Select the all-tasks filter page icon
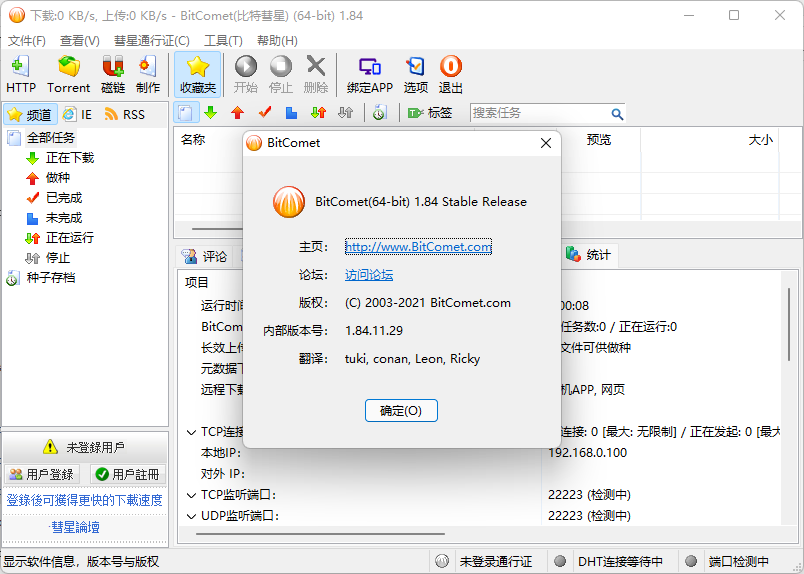Image resolution: width=804 pixels, height=574 pixels. pos(186,113)
